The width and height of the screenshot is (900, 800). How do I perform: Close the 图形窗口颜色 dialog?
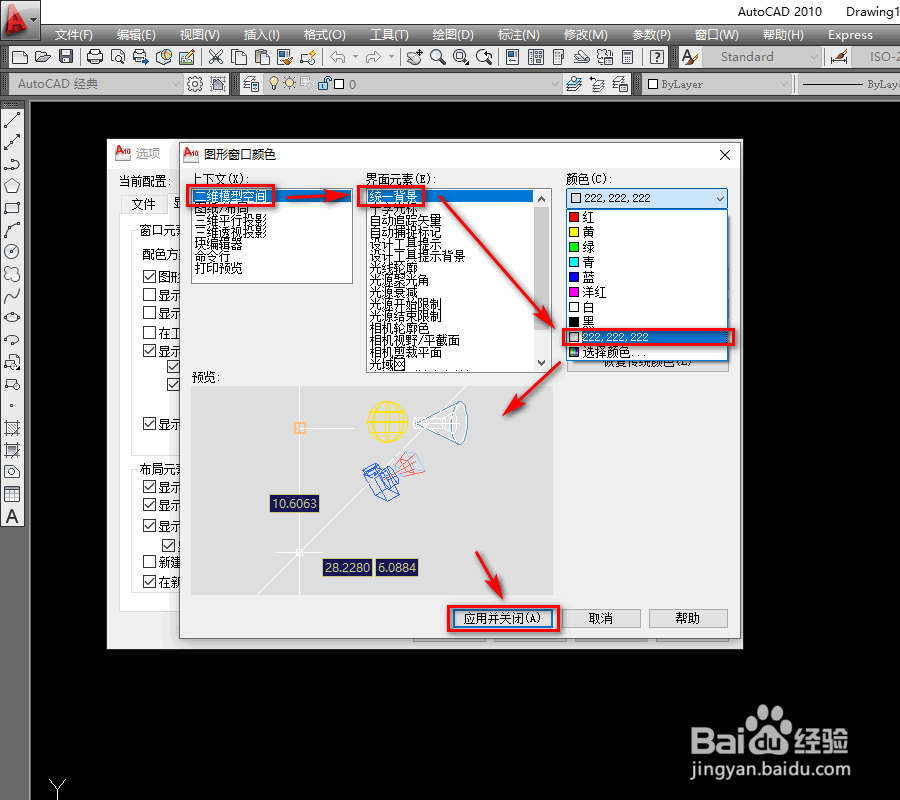pos(725,155)
